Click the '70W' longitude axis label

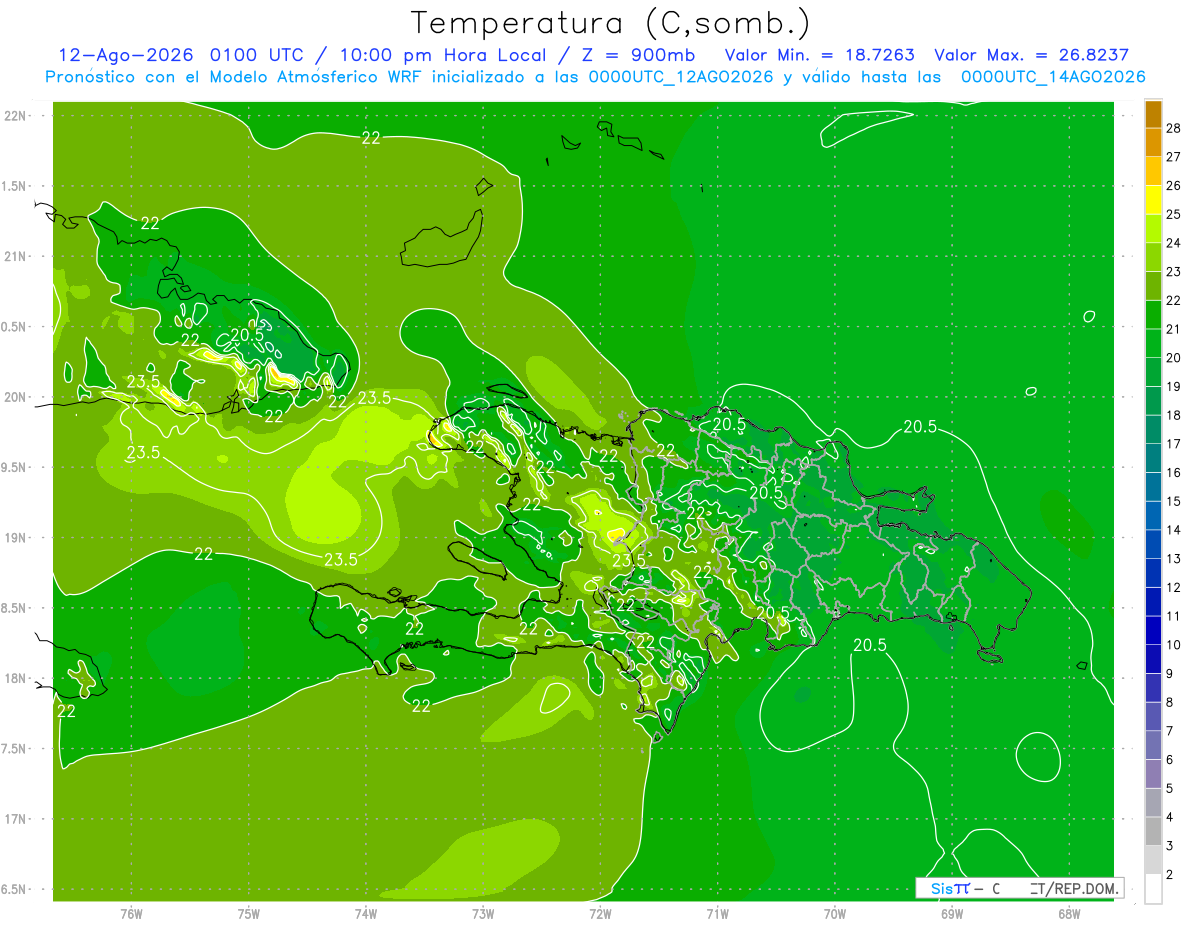coord(835,914)
